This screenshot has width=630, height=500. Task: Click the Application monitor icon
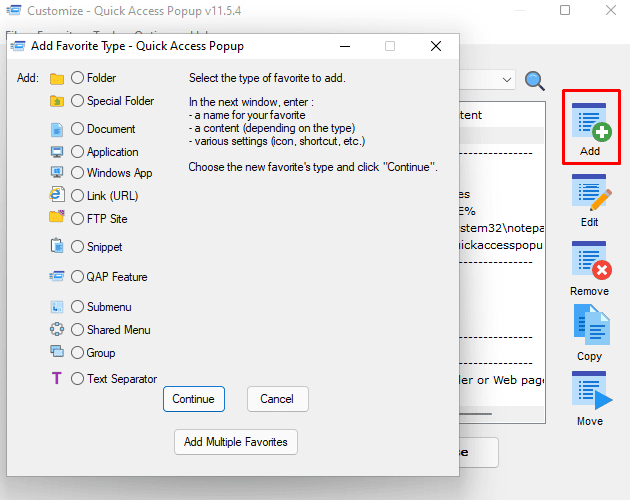[x=57, y=152]
